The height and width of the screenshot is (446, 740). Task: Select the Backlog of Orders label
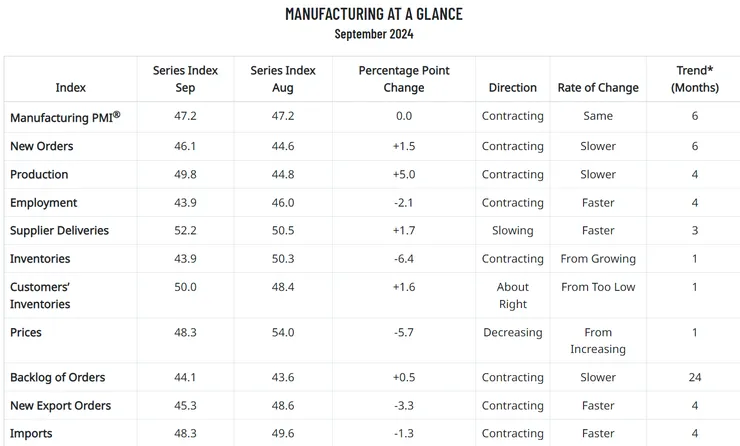point(57,377)
